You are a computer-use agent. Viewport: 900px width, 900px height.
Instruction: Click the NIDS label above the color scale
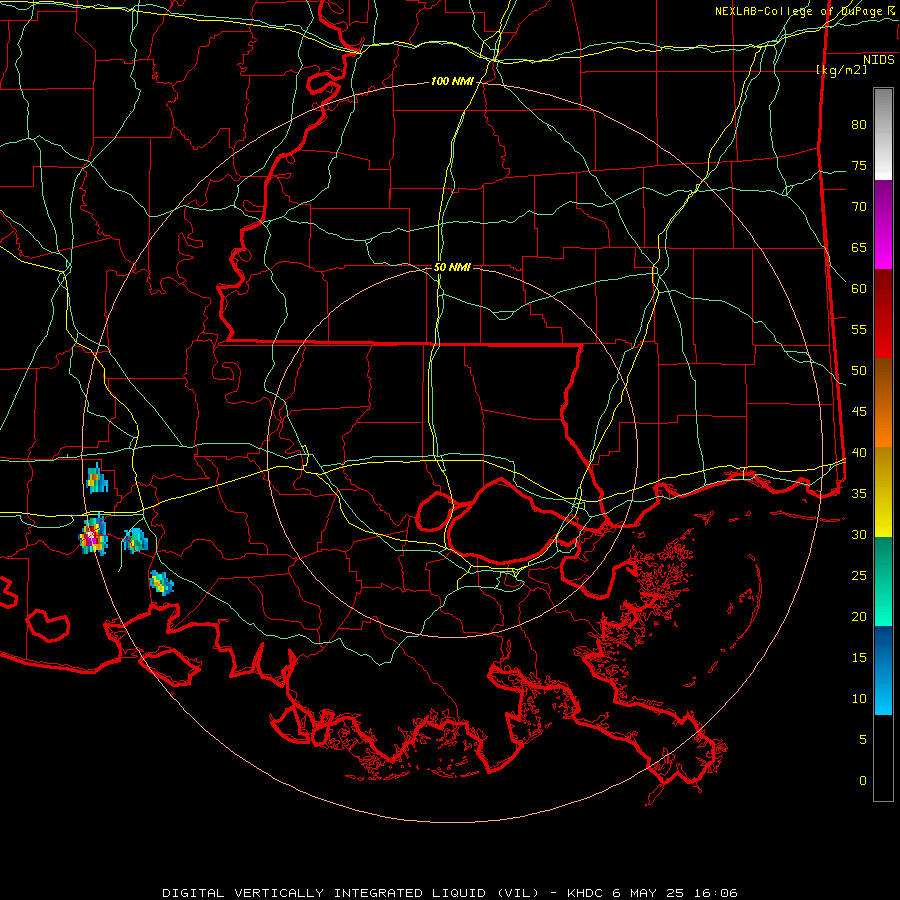pyautogui.click(x=878, y=59)
